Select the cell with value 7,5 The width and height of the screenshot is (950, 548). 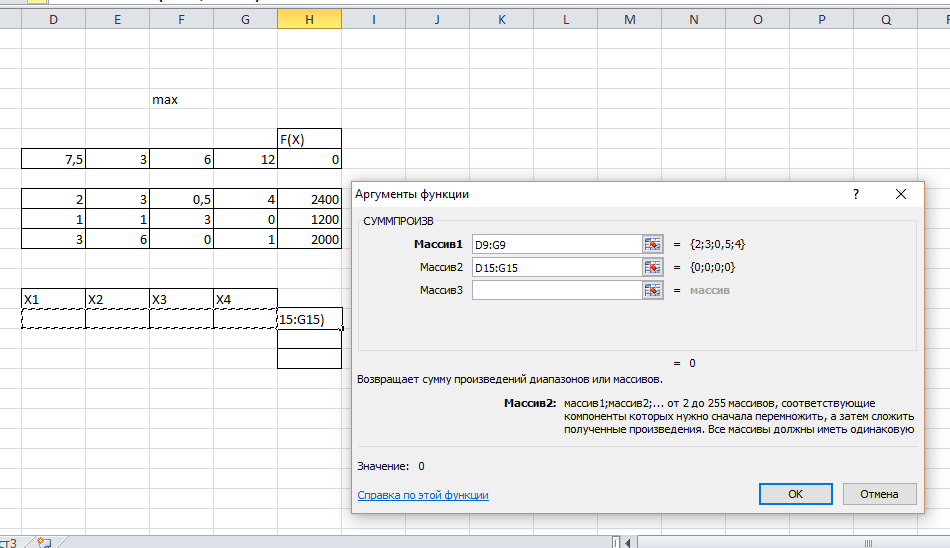click(x=53, y=159)
